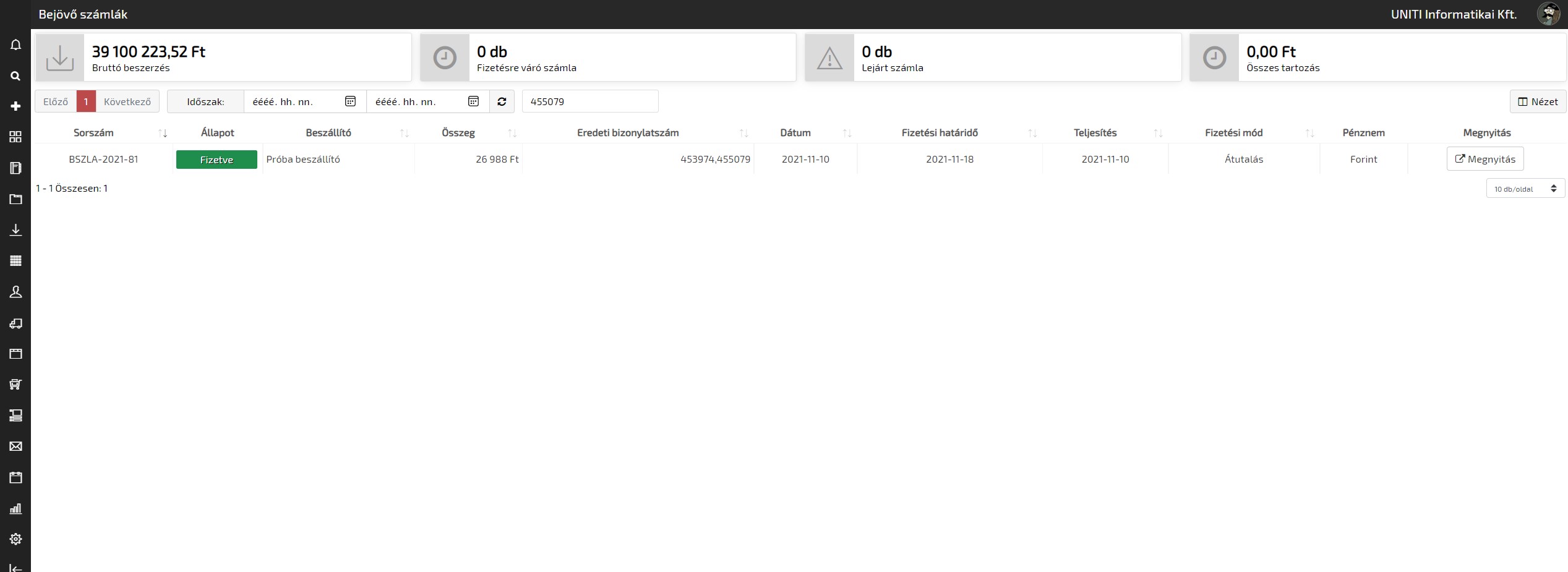Open invoice with the Megnyitás button
1568x572 pixels.
click(x=1484, y=159)
